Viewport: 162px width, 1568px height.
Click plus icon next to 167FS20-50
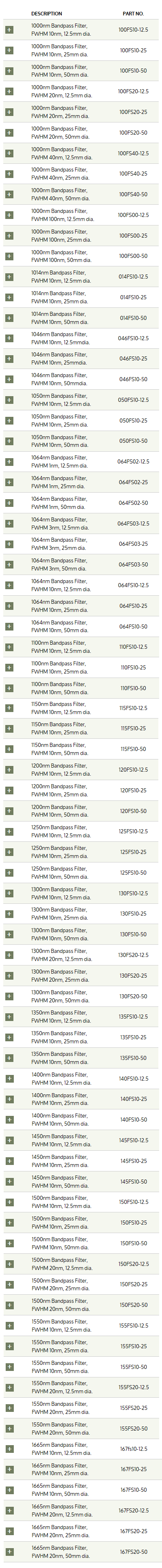click(9, 1551)
